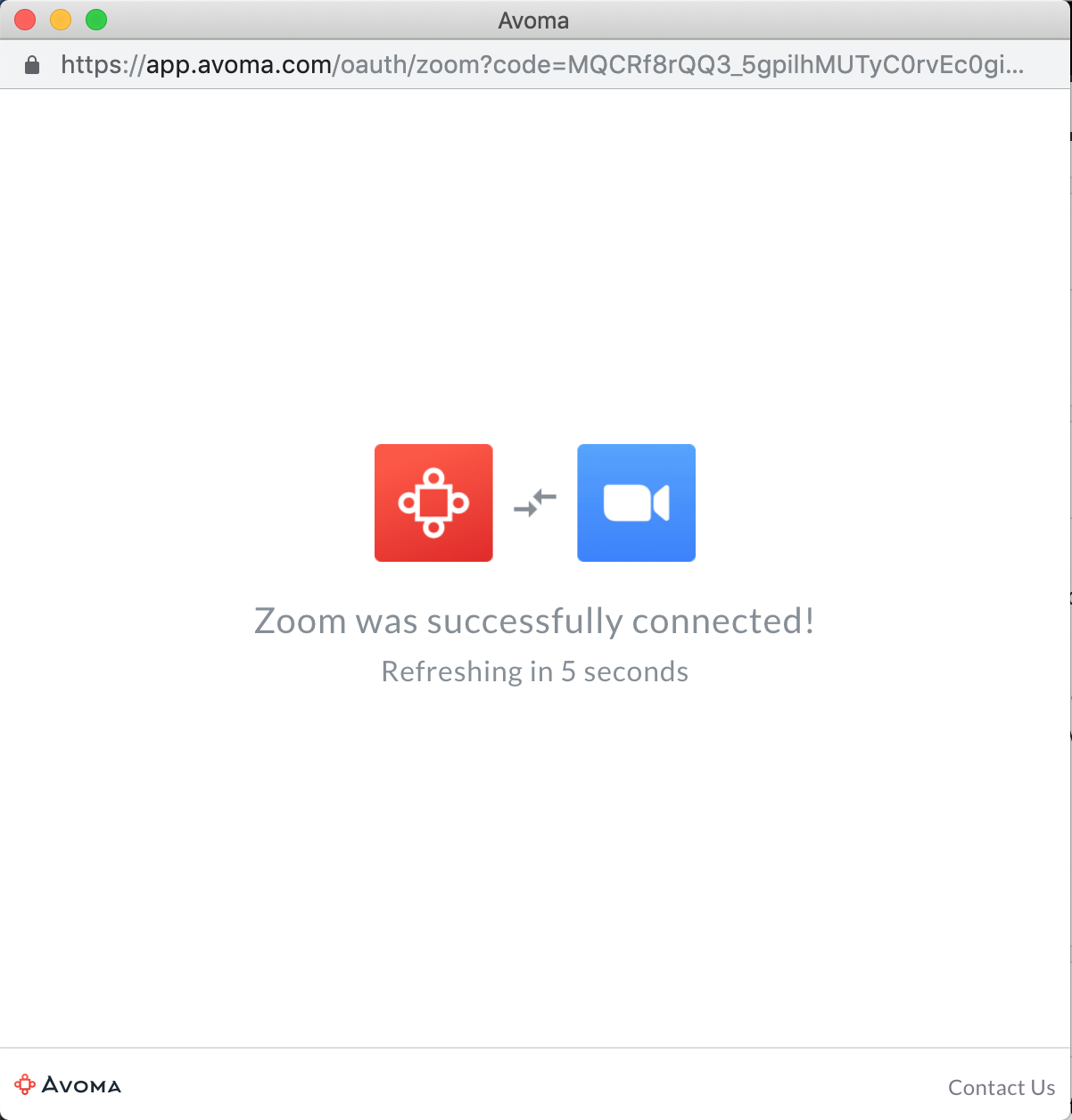Select the app.avoma.com domain in the URL
The image size is (1072, 1120).
pyautogui.click(x=238, y=65)
